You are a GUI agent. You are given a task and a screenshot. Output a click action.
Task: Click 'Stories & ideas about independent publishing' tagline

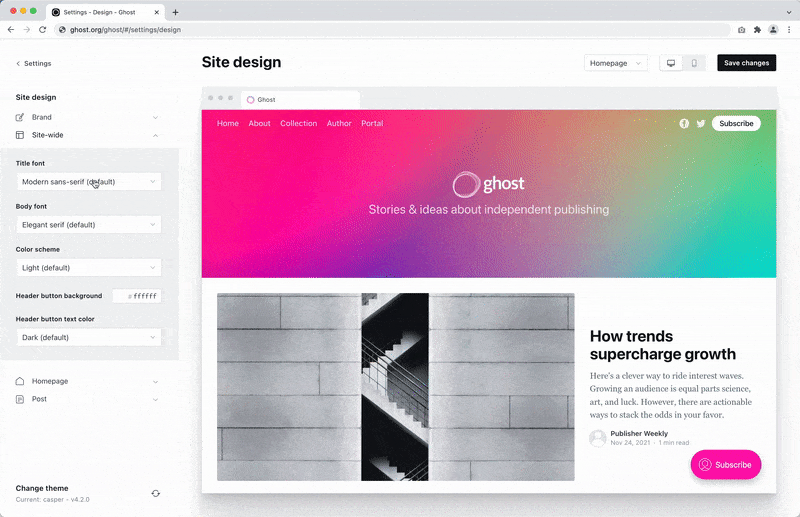[x=489, y=210]
